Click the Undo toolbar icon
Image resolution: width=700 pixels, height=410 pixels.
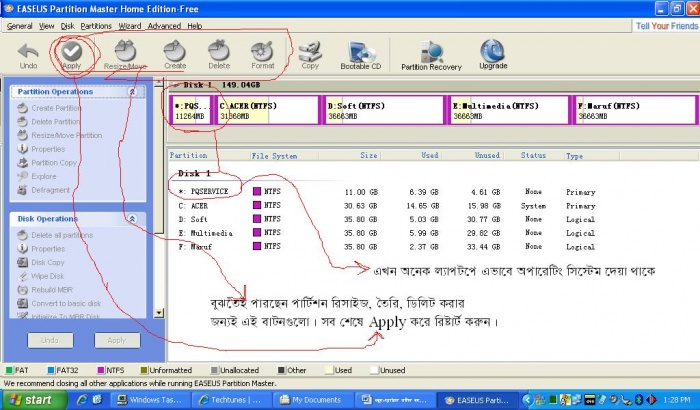coord(28,55)
